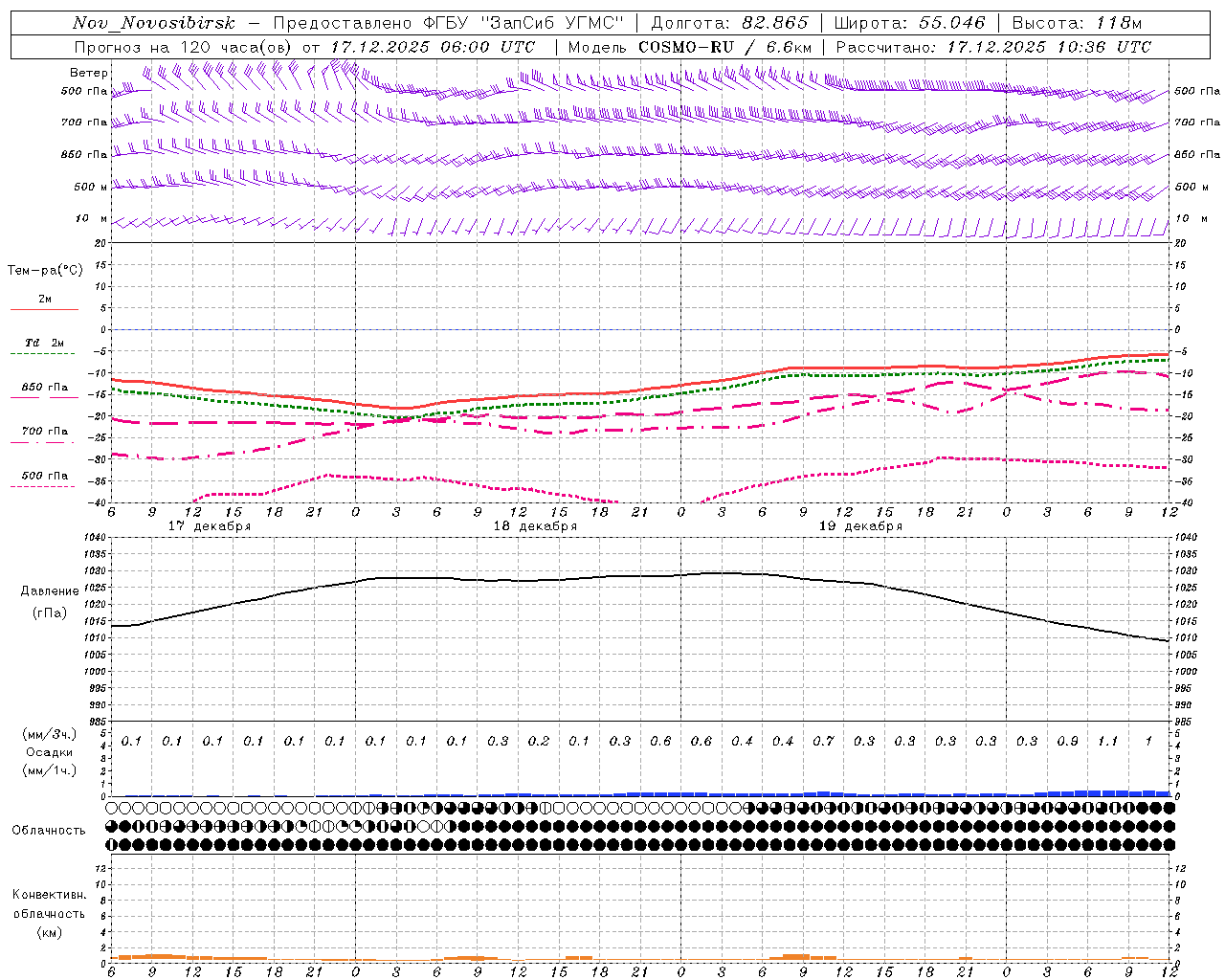Click the '18 декабря' date label
This screenshot has height=980, width=1225.
coord(535,526)
